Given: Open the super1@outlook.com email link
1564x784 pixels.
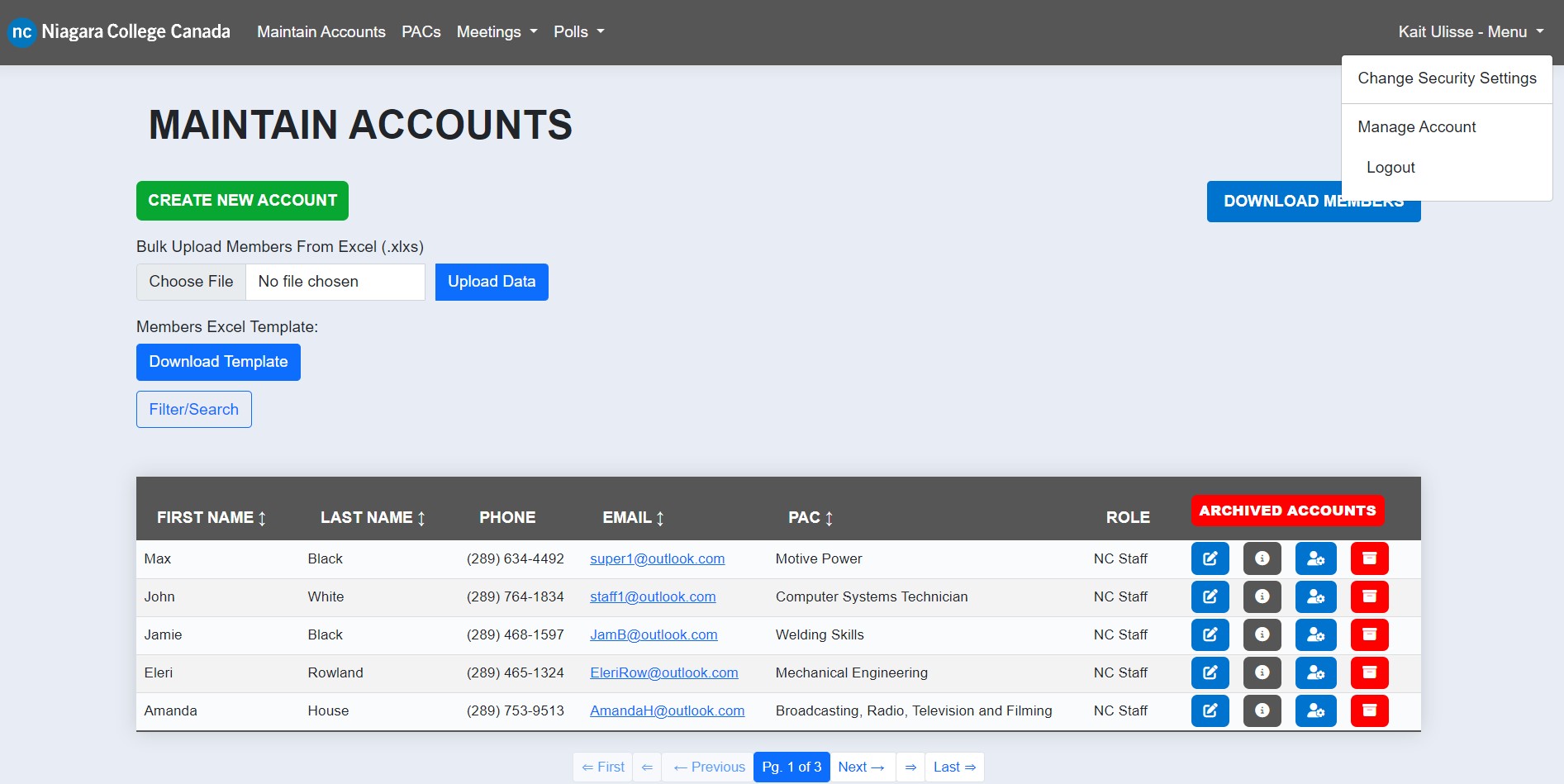Looking at the screenshot, I should [x=657, y=559].
